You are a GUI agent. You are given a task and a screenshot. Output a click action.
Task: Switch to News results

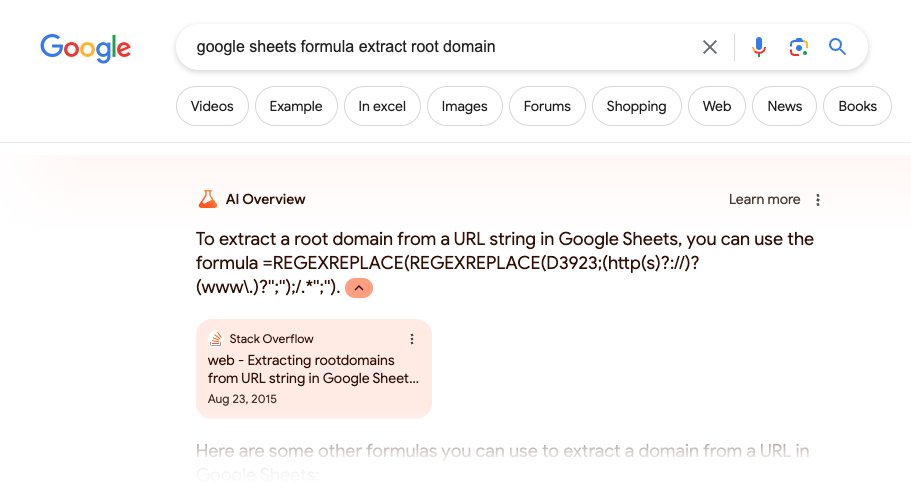pyautogui.click(x=784, y=106)
